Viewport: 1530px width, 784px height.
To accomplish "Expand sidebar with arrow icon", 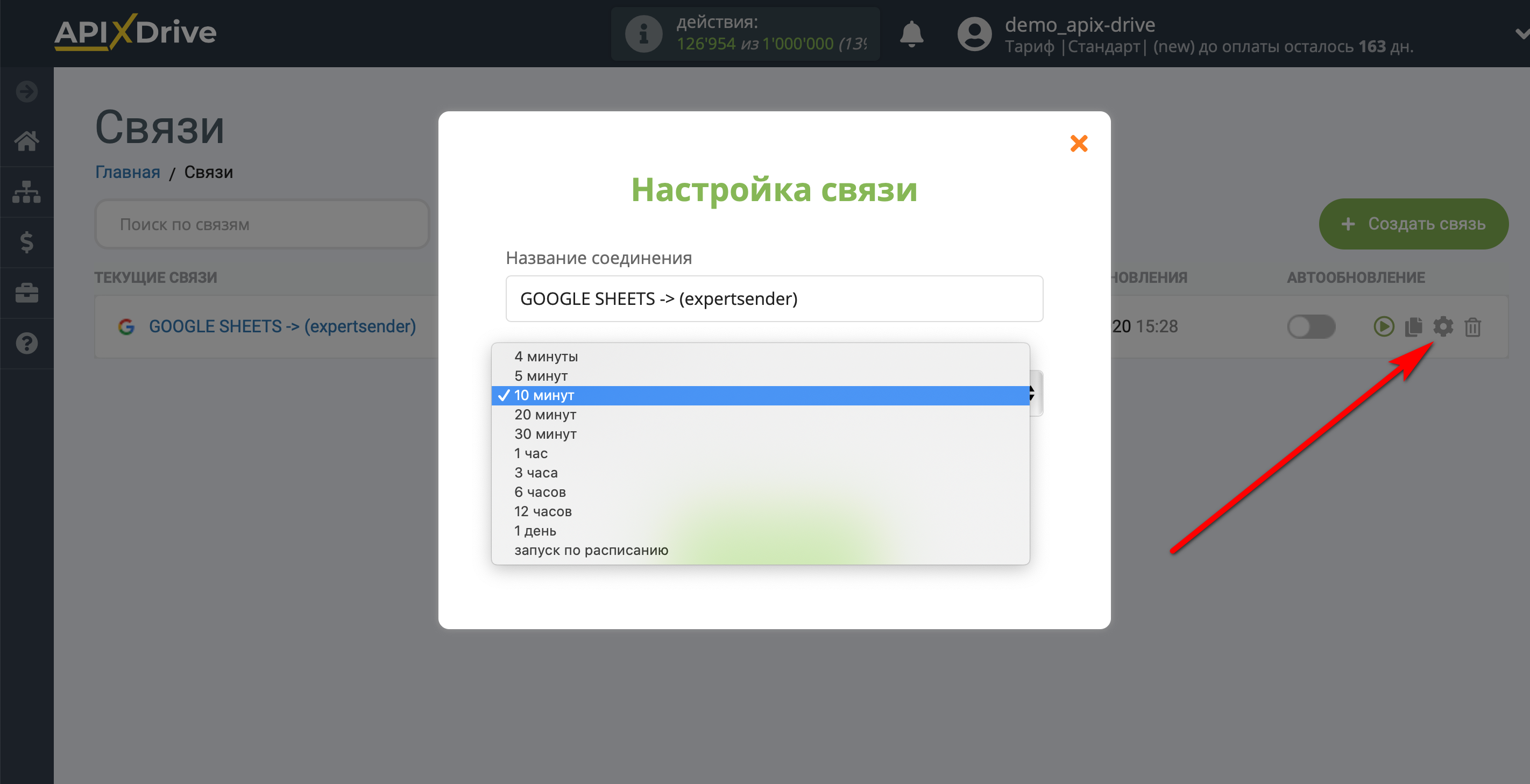I will tap(27, 91).
